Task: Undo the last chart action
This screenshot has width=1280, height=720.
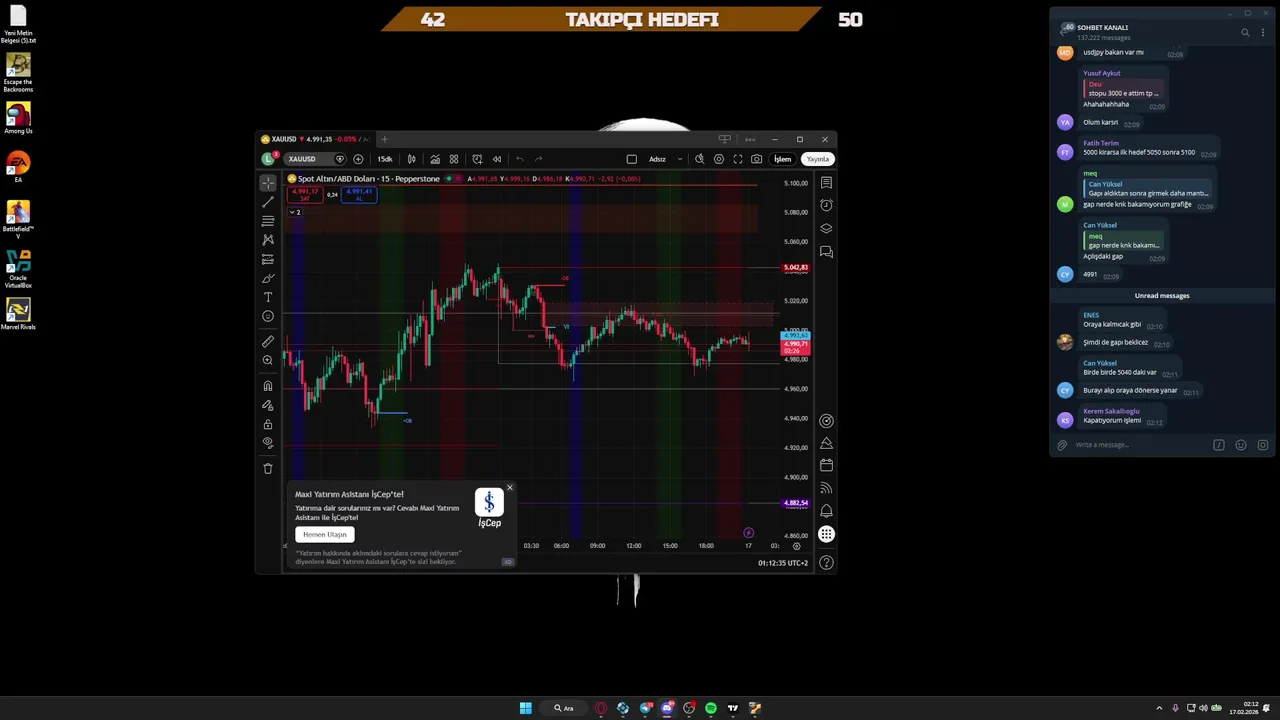Action: (519, 159)
